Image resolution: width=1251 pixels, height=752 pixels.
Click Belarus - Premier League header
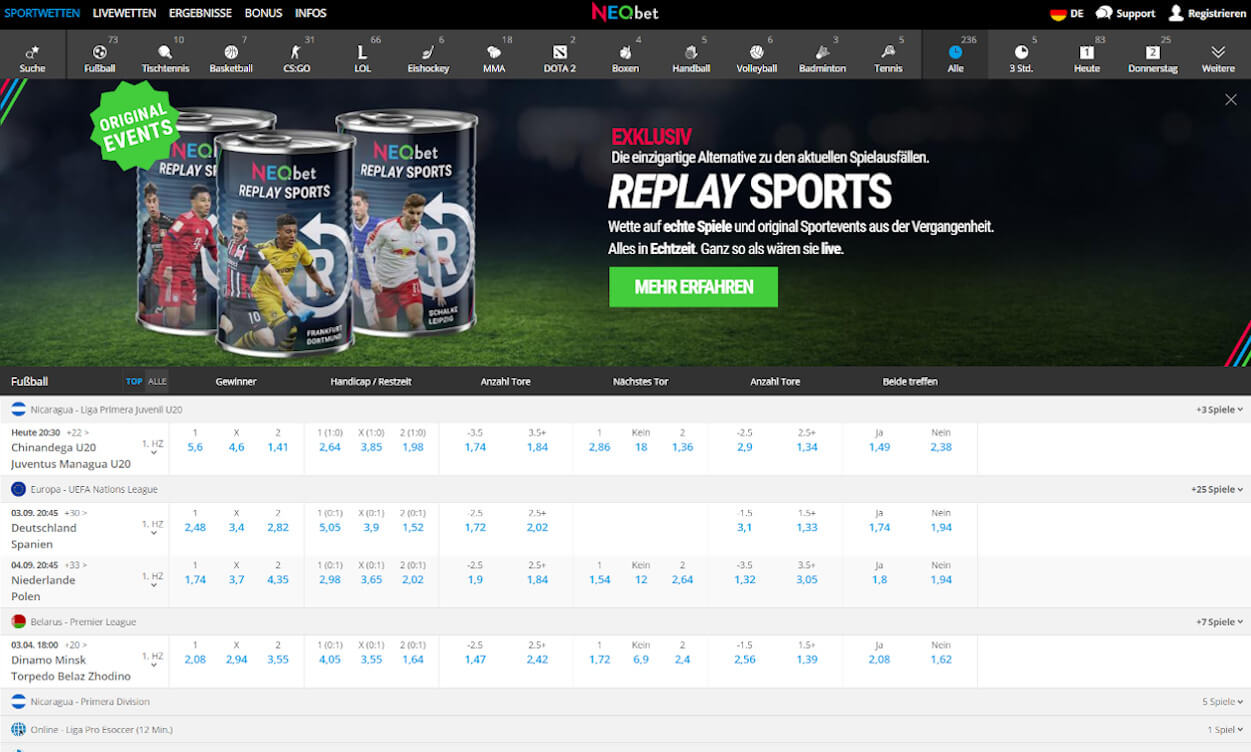pos(83,622)
